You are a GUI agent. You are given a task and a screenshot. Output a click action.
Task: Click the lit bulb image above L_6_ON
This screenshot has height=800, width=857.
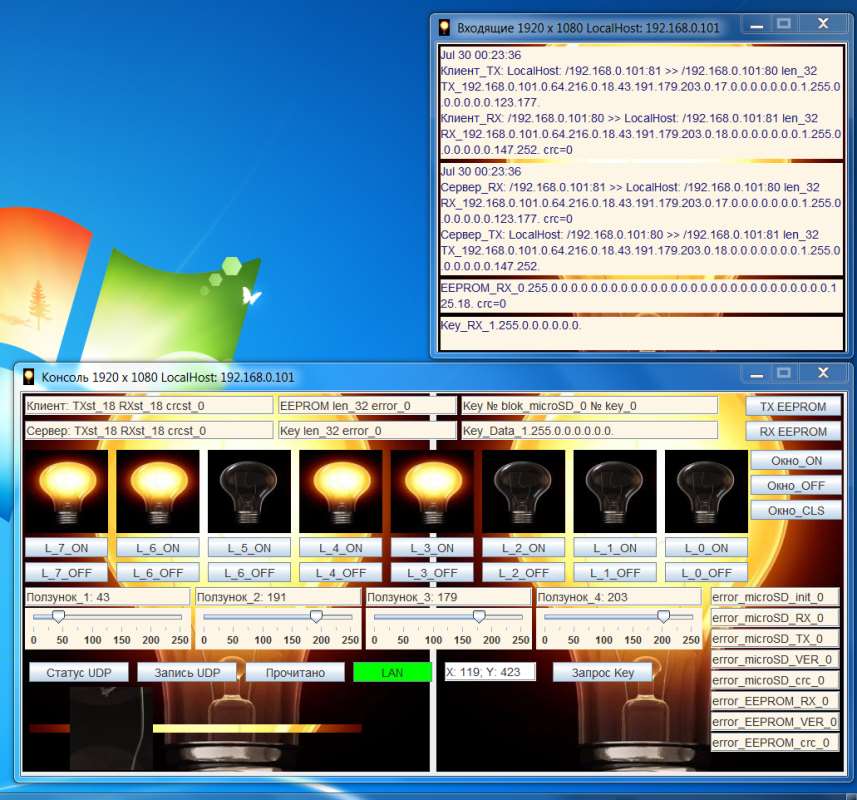pyautogui.click(x=158, y=491)
